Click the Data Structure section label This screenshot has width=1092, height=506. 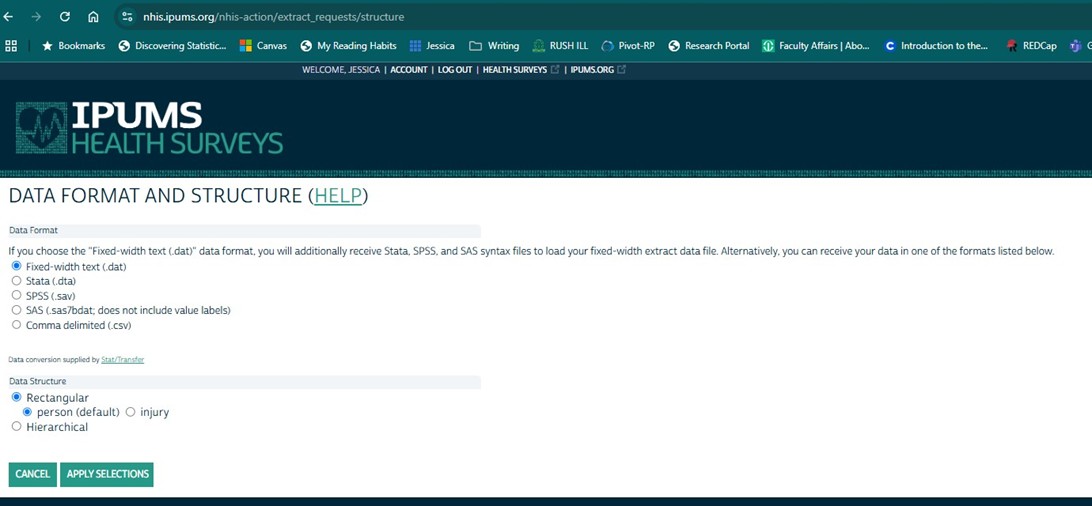pos(37,381)
